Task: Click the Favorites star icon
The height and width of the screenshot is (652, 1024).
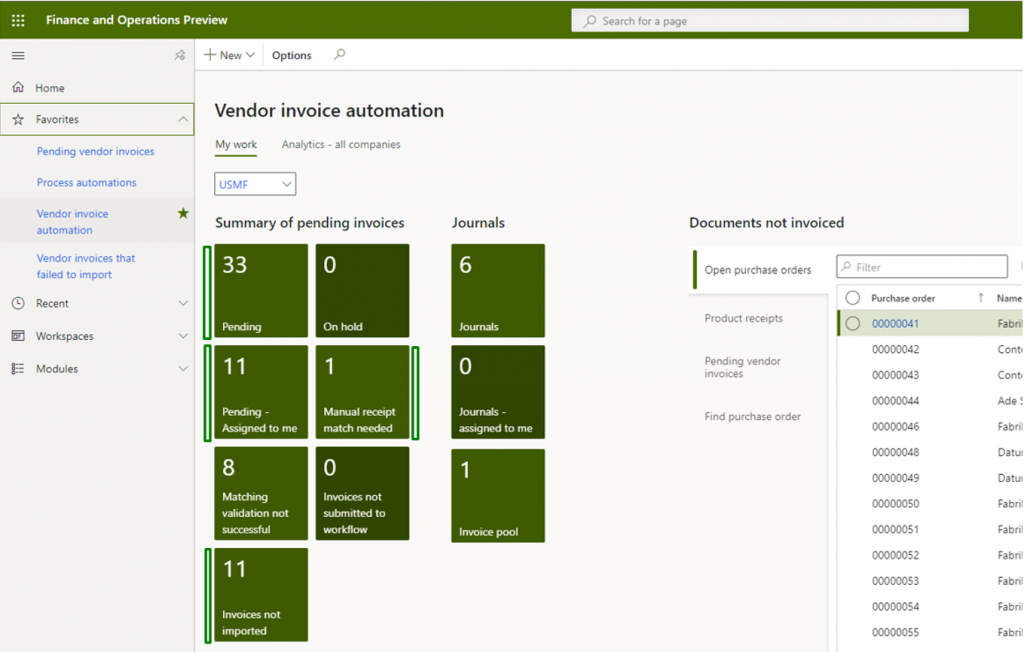Action: pyautogui.click(x=18, y=119)
